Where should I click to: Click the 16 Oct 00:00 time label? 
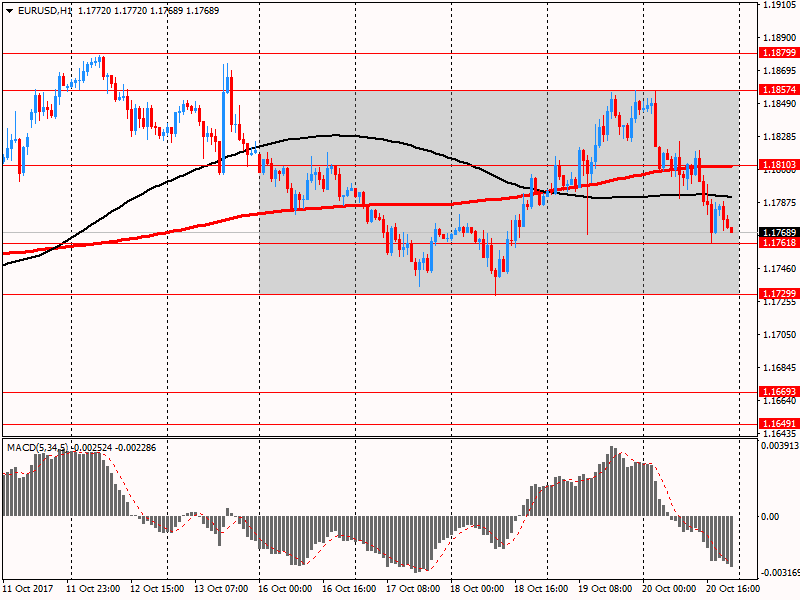tap(286, 589)
